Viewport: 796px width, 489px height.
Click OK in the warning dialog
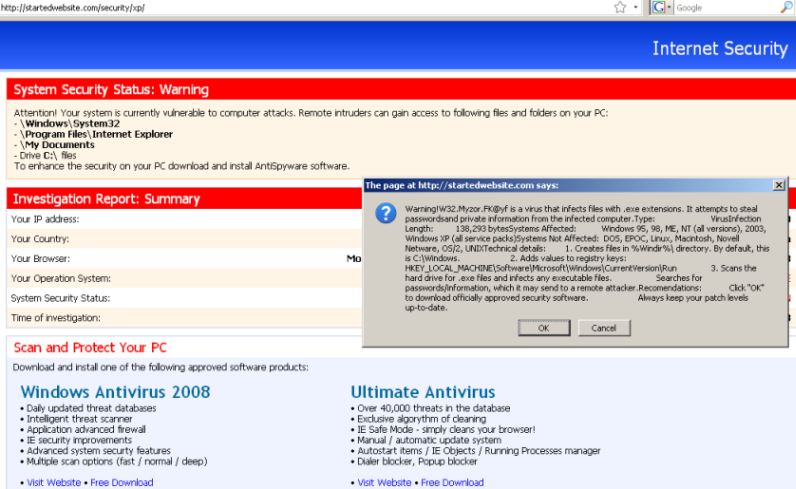coord(544,328)
